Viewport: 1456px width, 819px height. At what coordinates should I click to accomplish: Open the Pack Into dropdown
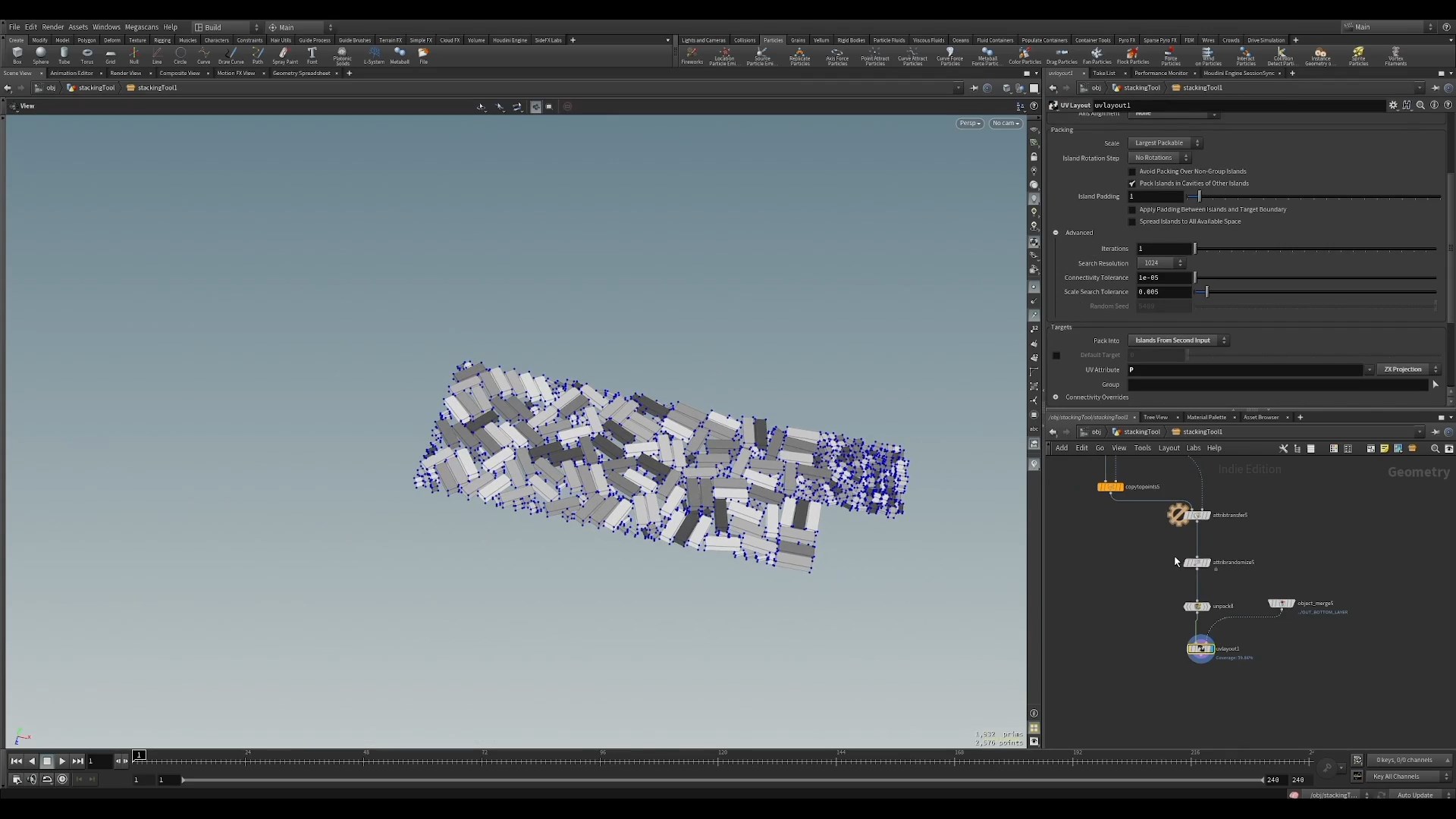point(1179,340)
